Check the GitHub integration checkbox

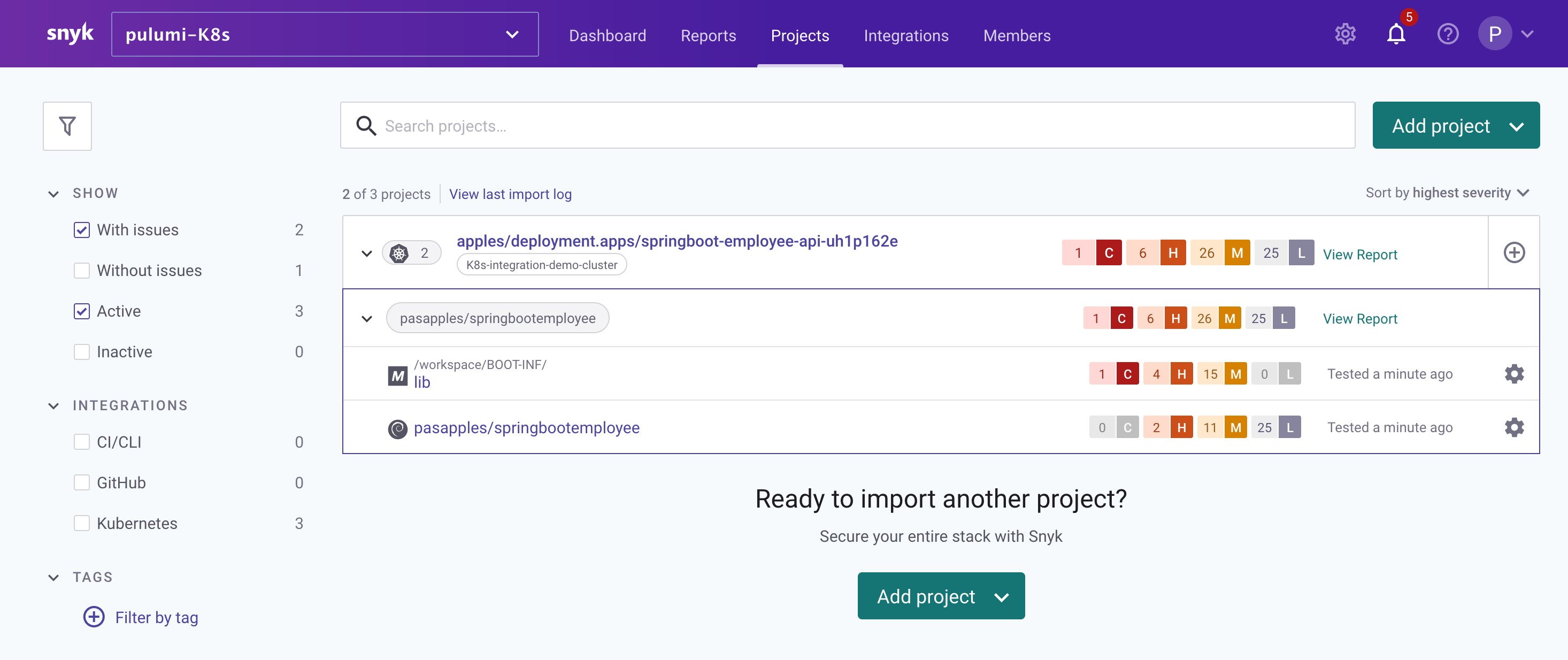82,483
